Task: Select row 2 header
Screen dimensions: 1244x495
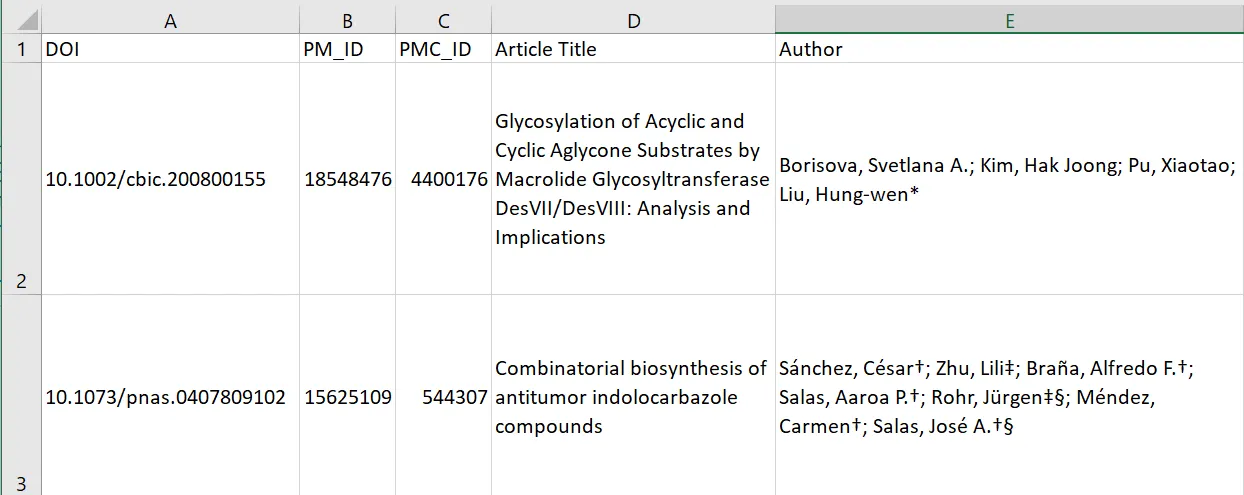Action: coord(20,179)
